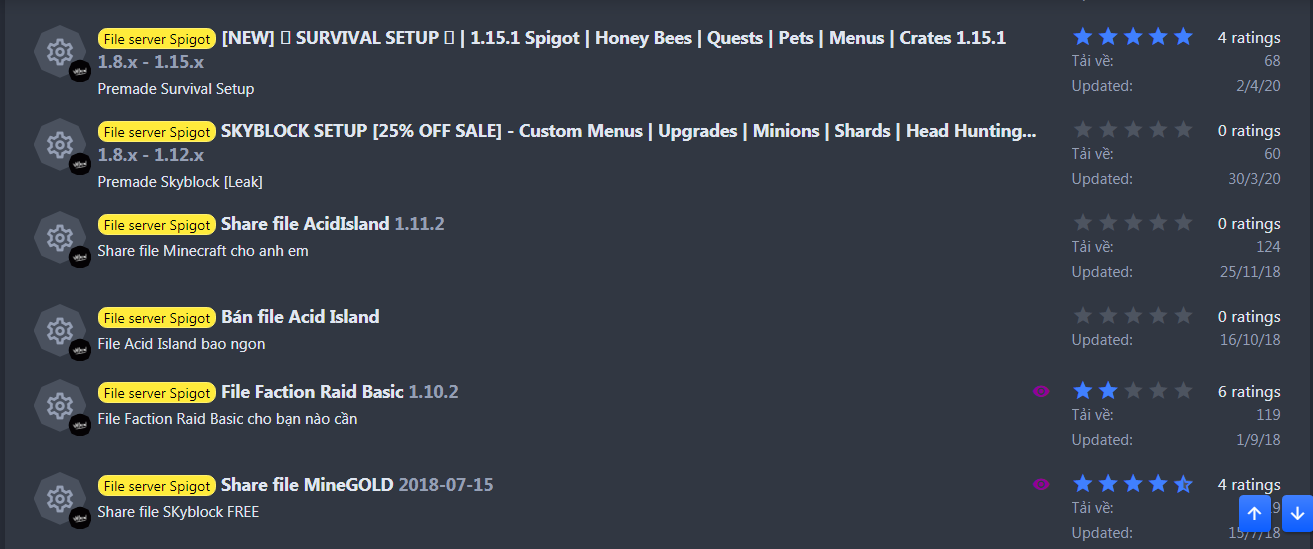1313x549 pixels.
Task: Click gear icon beside SKYBLOCK SETUP resource
Action: [x=59, y=145]
